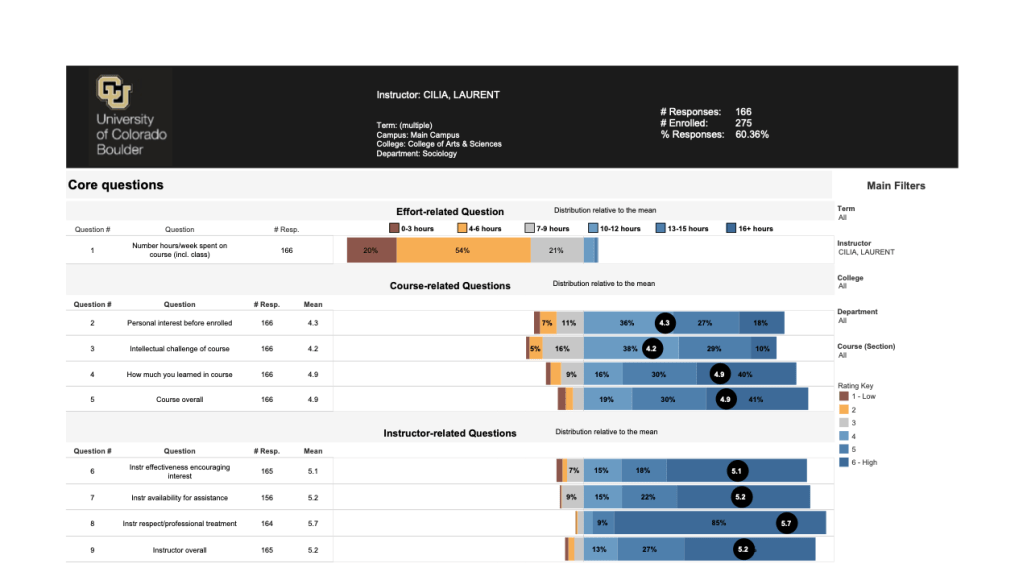
Task: Click the 4.9 marker for How much you learned
Action: click(719, 374)
